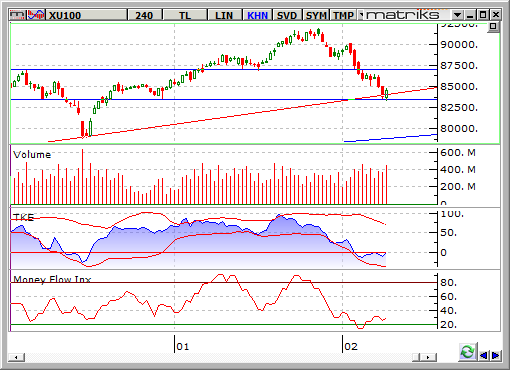
Task: Toggle the LIN scale button
Action: coord(224,15)
